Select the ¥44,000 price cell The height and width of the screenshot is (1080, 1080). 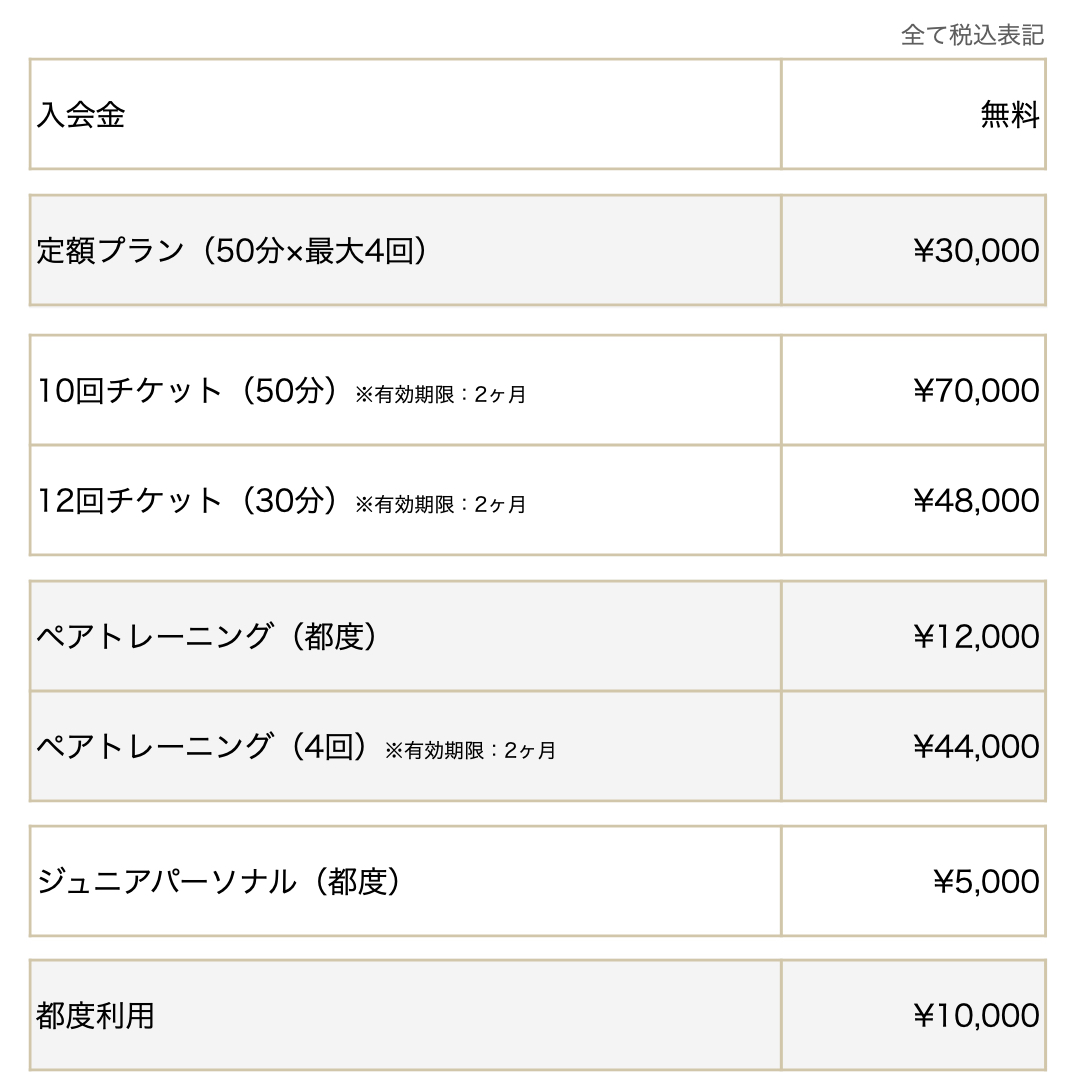913,747
